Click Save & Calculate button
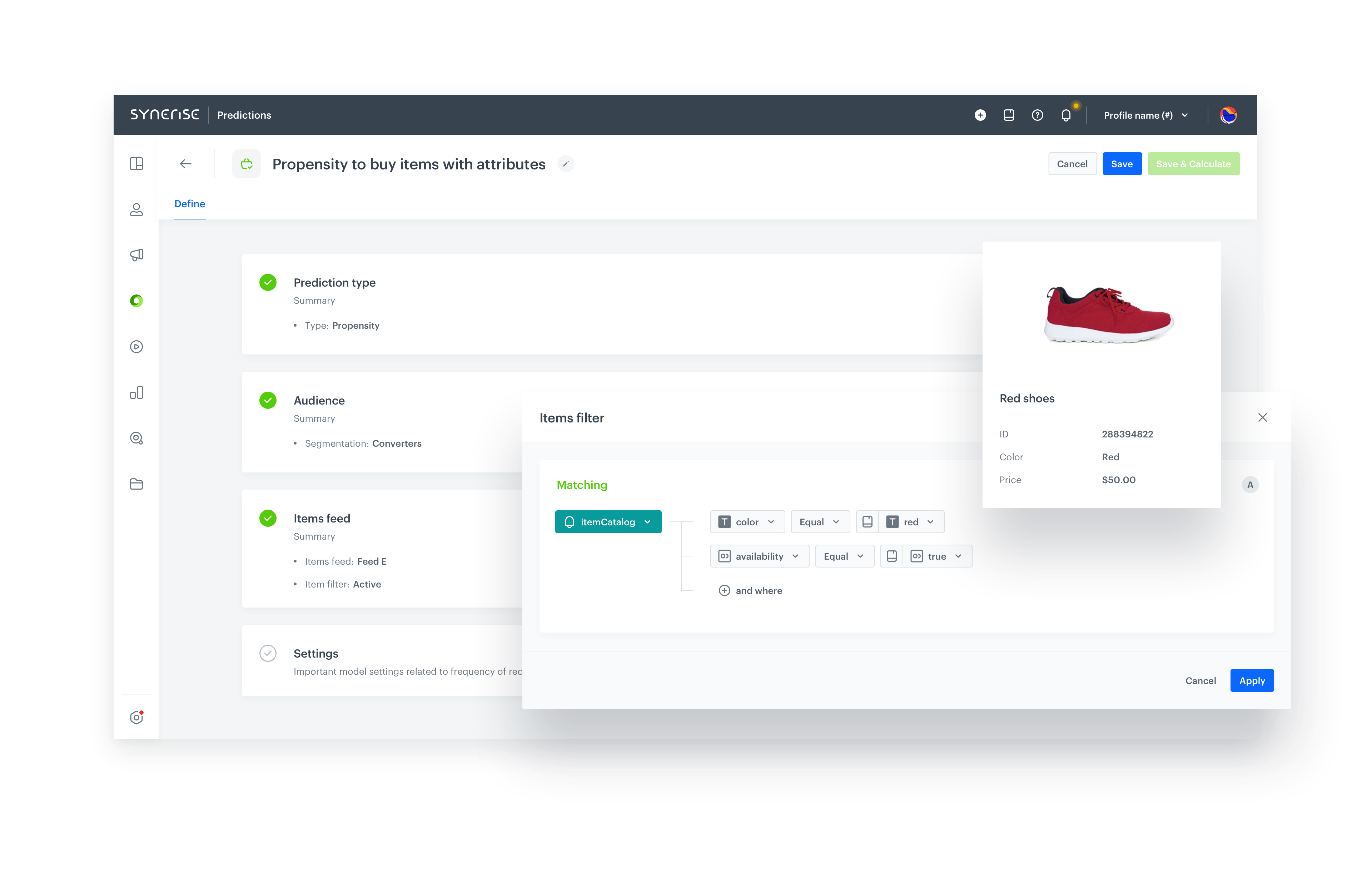Image resolution: width=1372 pixels, height=872 pixels. pos(1192,163)
